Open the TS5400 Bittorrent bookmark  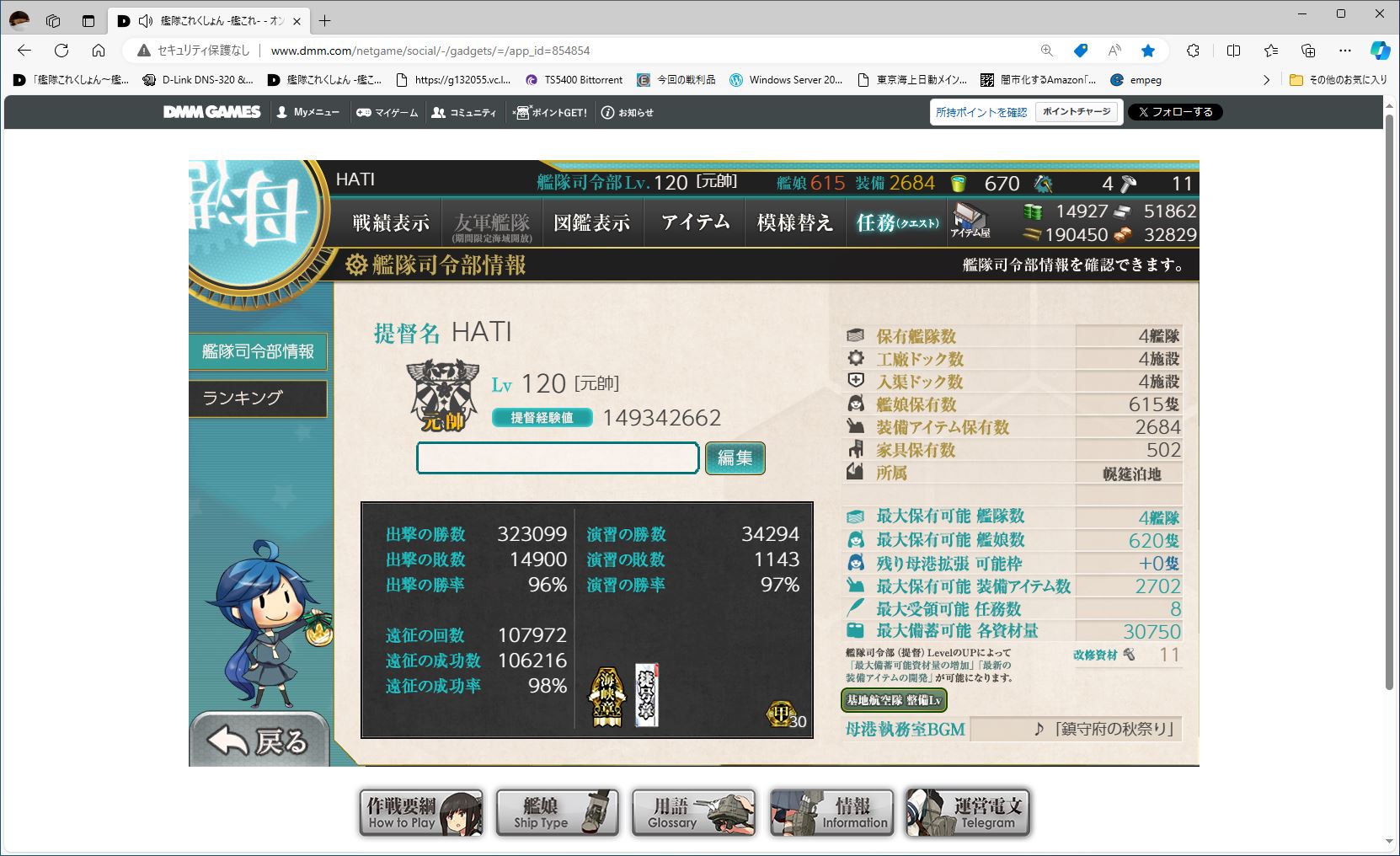[574, 80]
